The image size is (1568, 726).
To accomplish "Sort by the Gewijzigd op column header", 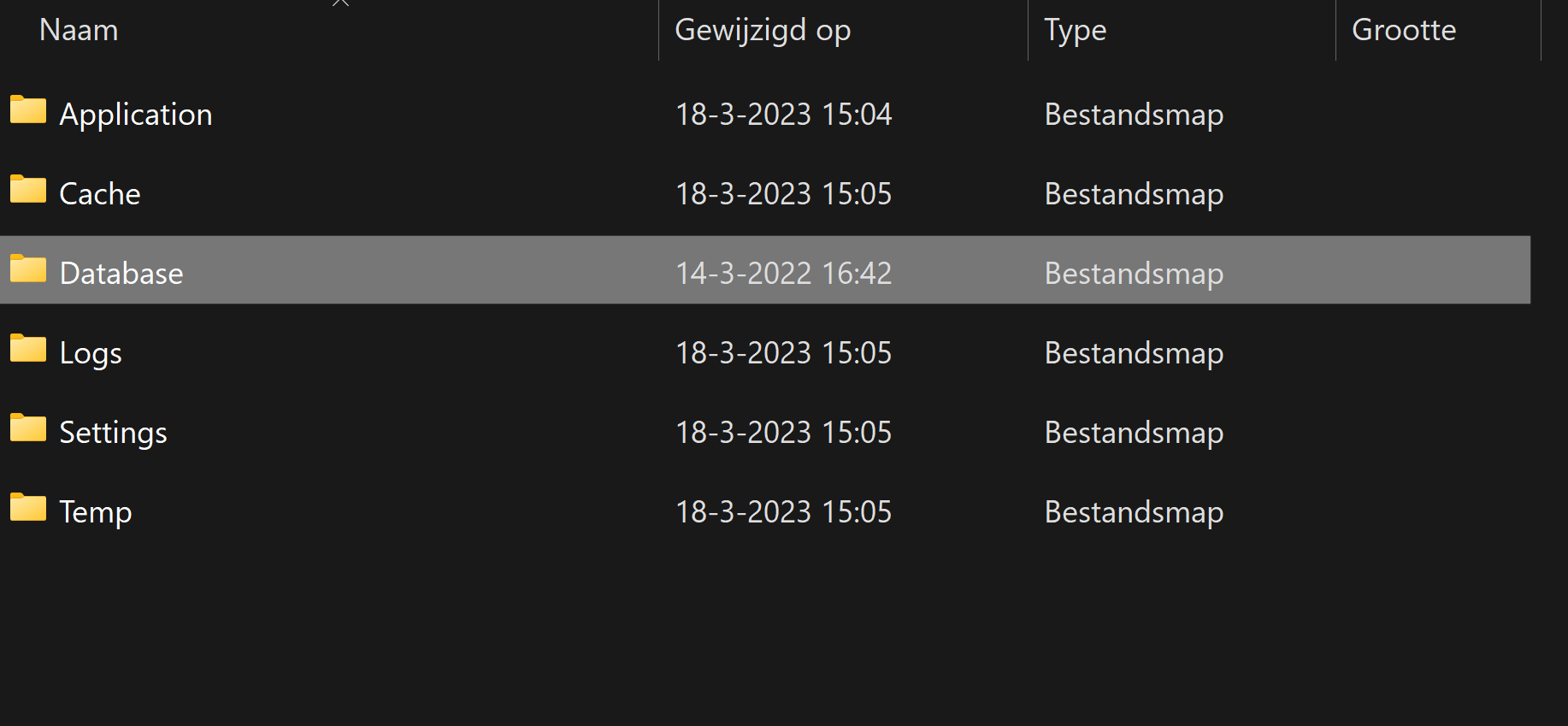I will tap(763, 30).
